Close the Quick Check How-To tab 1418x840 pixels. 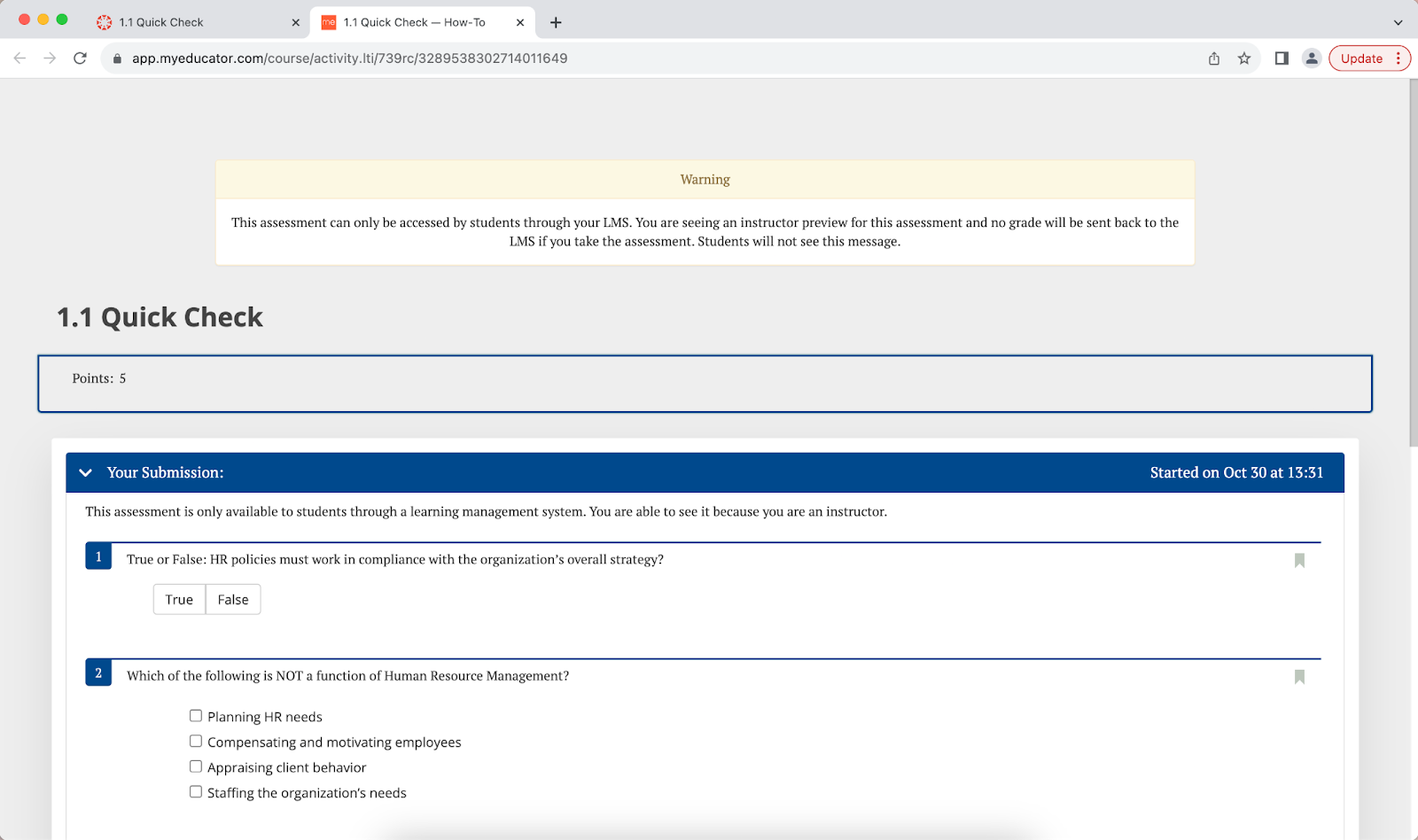click(x=520, y=22)
